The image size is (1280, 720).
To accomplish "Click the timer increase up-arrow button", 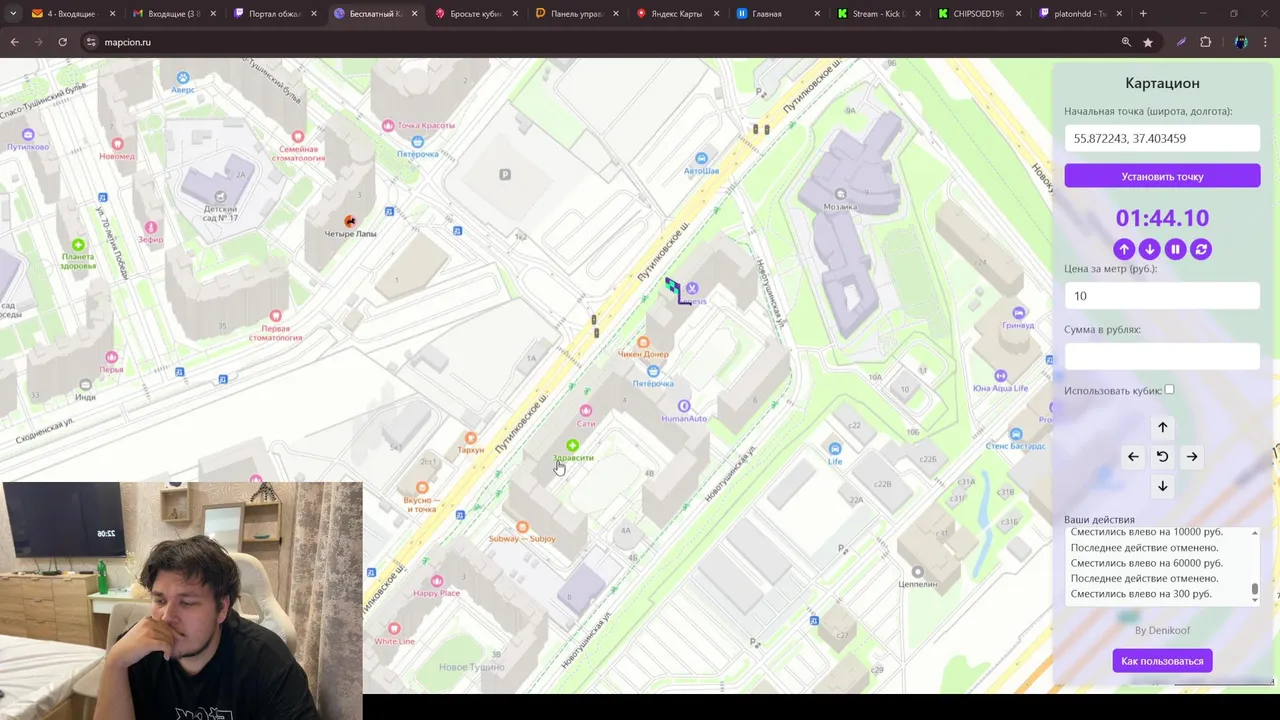I will pos(1124,249).
